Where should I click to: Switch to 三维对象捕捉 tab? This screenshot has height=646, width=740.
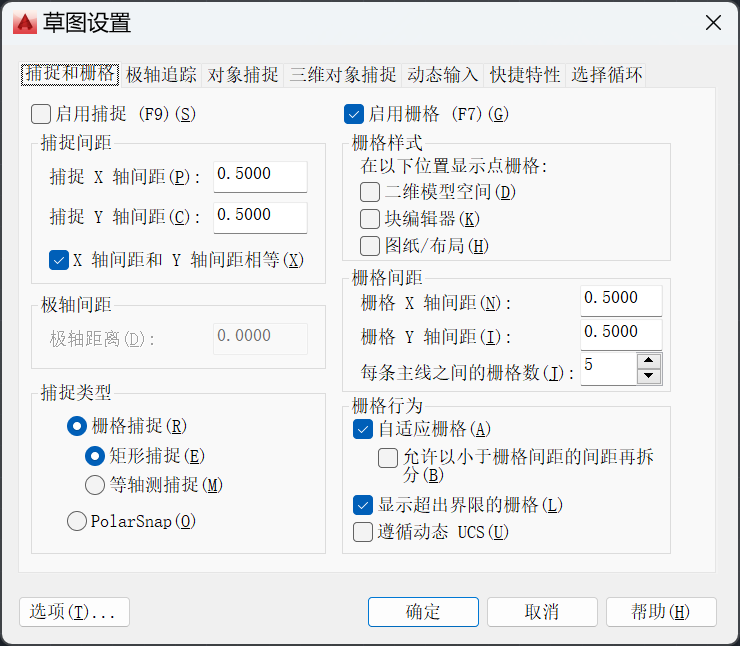click(x=343, y=75)
